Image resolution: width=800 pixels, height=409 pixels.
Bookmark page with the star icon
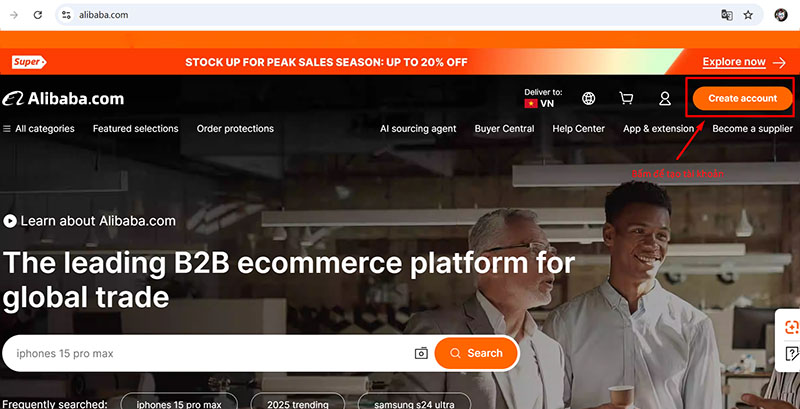(x=748, y=15)
